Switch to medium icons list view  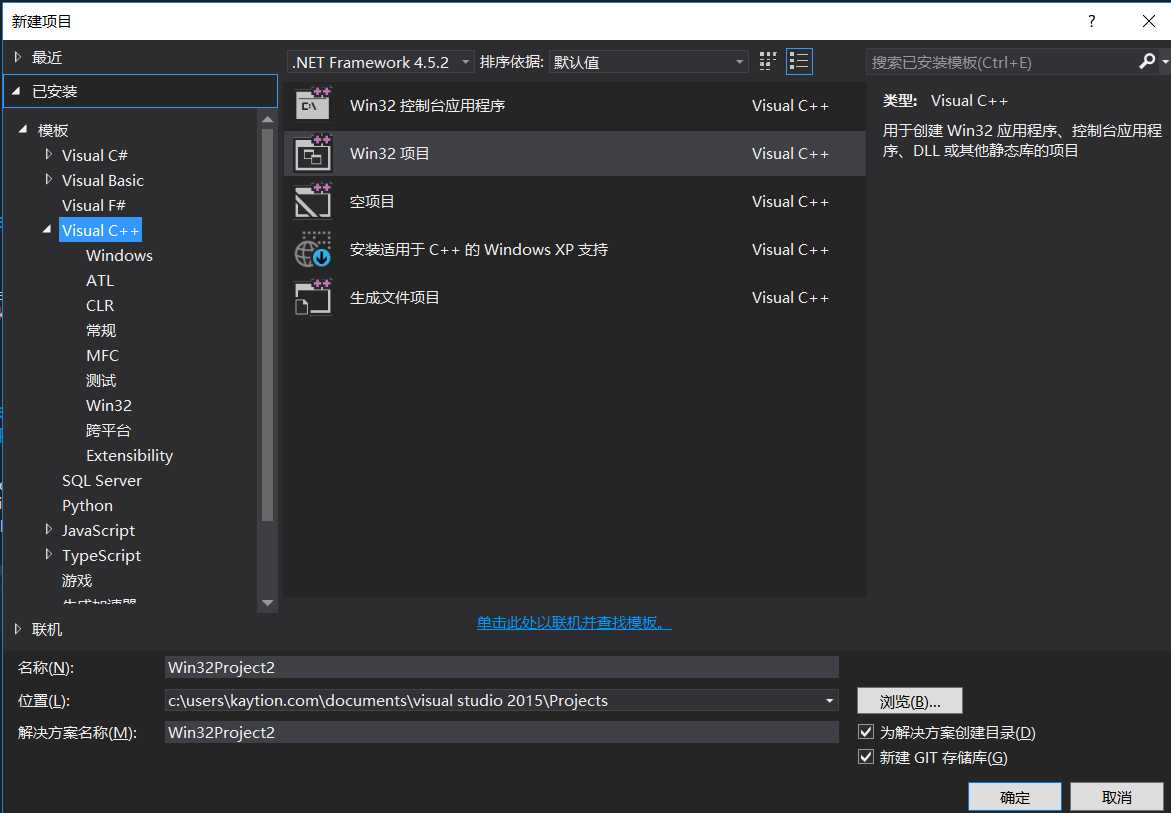pyautogui.click(x=799, y=62)
